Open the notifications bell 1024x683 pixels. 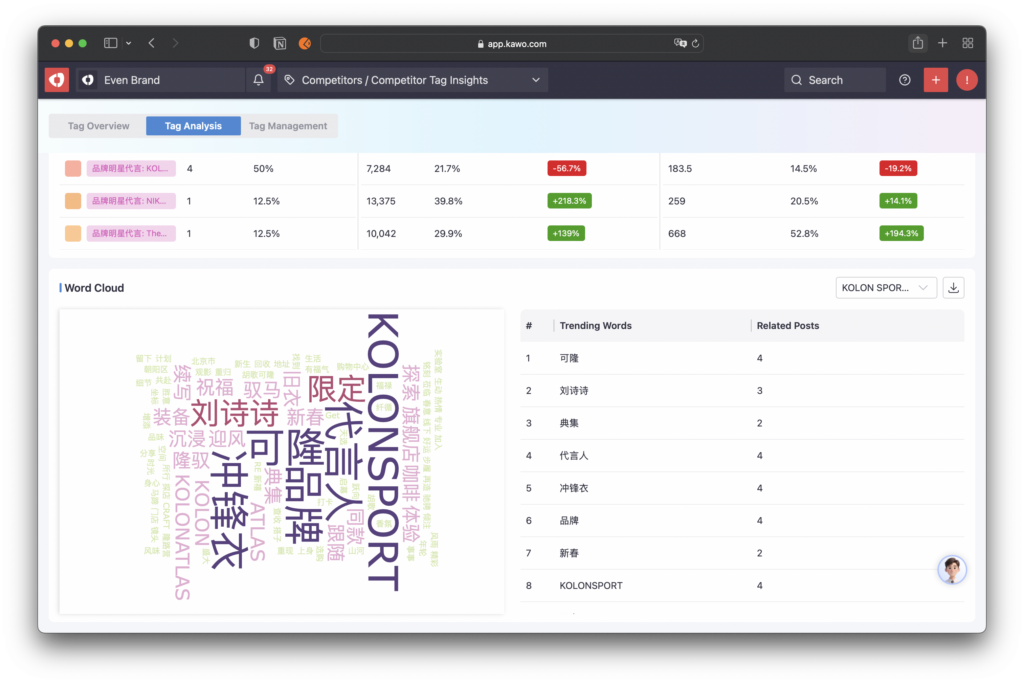click(258, 80)
